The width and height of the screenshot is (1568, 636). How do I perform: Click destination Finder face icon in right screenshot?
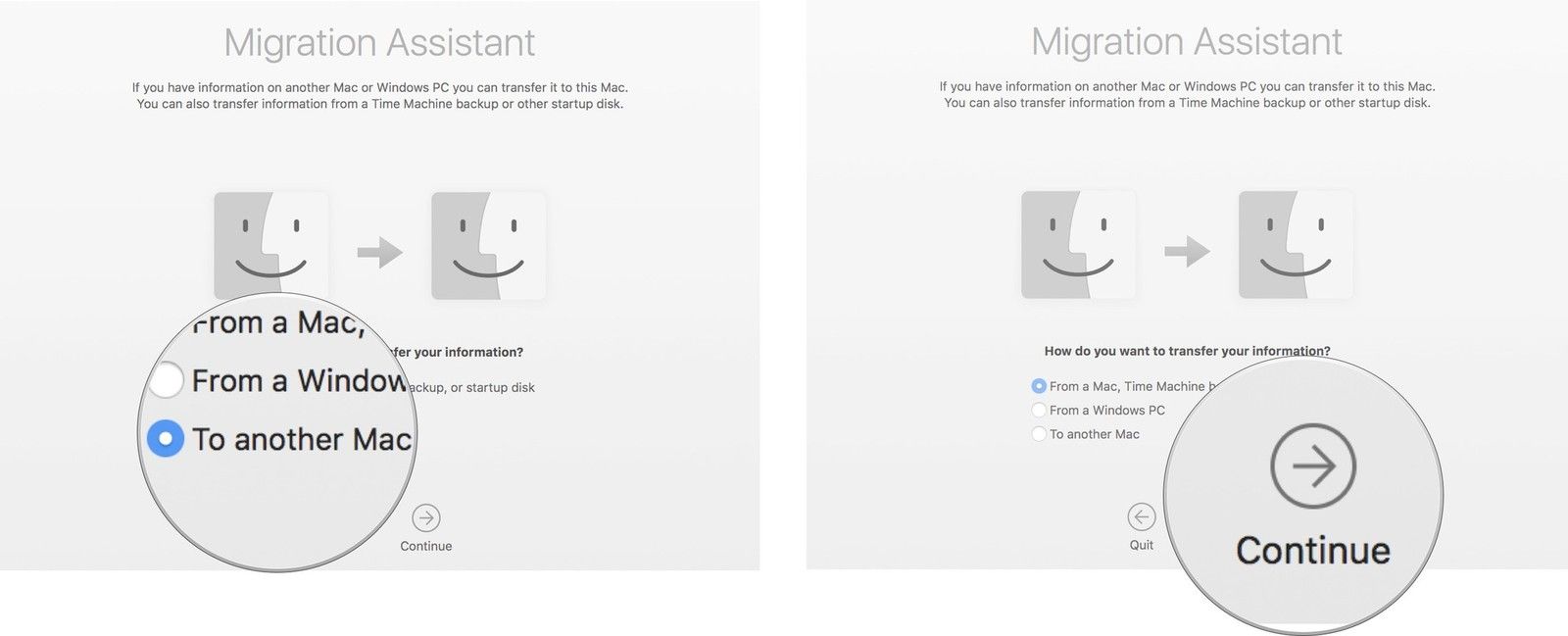tap(1296, 245)
